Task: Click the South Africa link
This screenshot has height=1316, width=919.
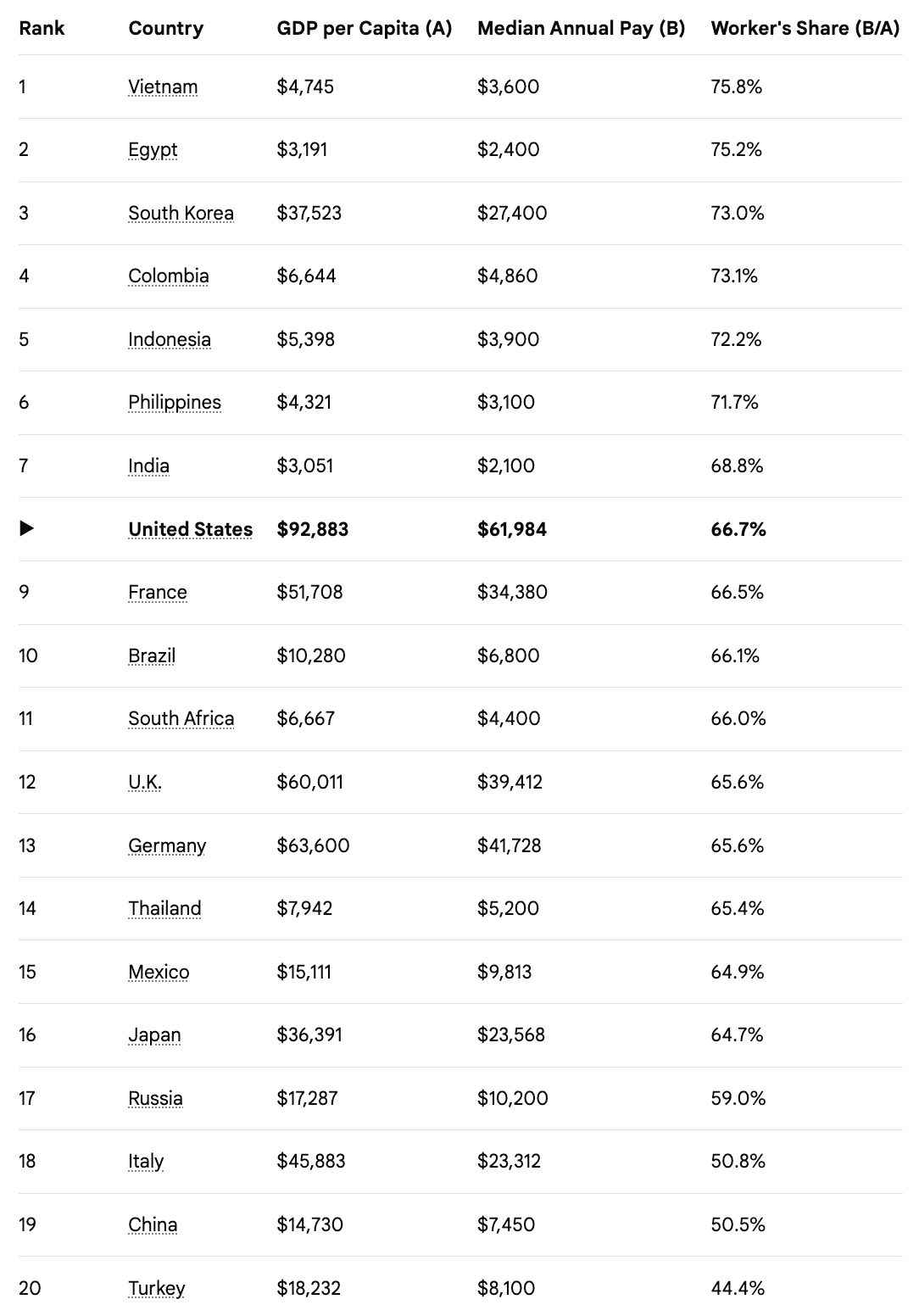Action: [x=181, y=718]
